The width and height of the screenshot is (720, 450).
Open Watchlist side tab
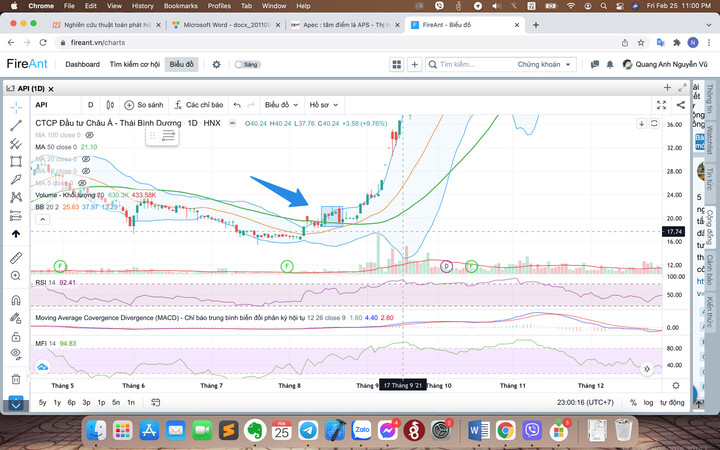tap(710, 140)
